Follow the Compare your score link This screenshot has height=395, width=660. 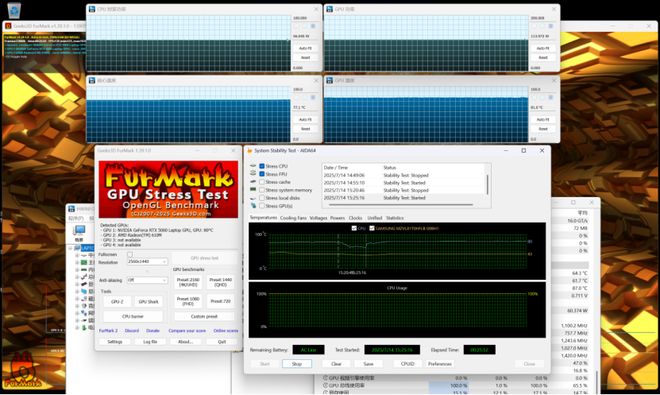[187, 331]
